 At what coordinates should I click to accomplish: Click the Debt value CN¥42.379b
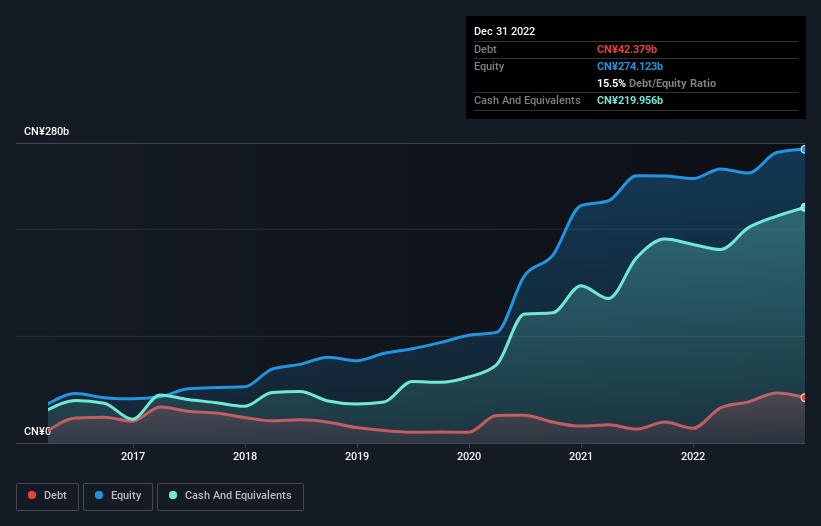[x=627, y=49]
